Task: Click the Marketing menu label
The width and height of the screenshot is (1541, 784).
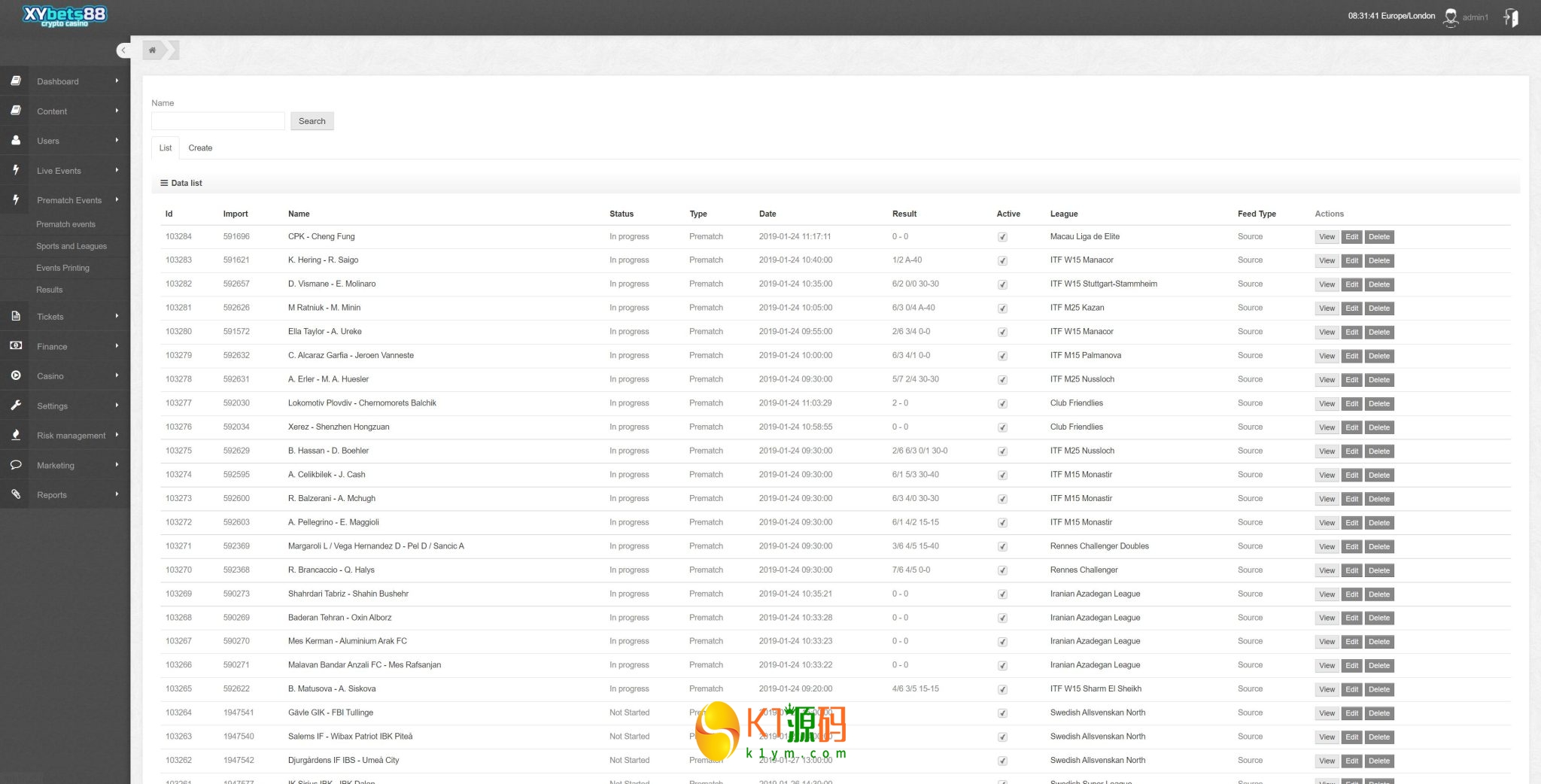Action: [56, 466]
